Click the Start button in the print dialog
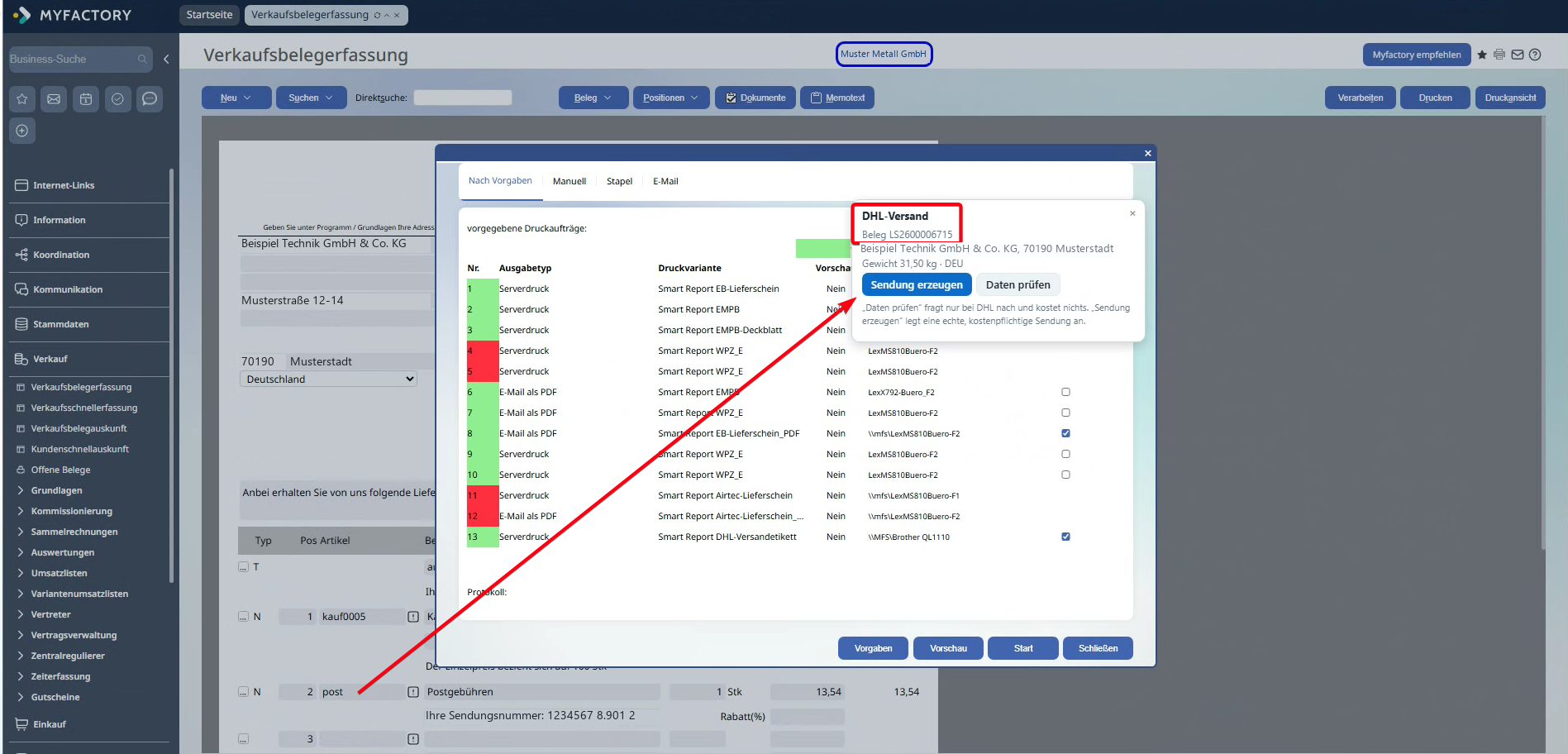This screenshot has width=1568, height=754. click(x=1023, y=648)
